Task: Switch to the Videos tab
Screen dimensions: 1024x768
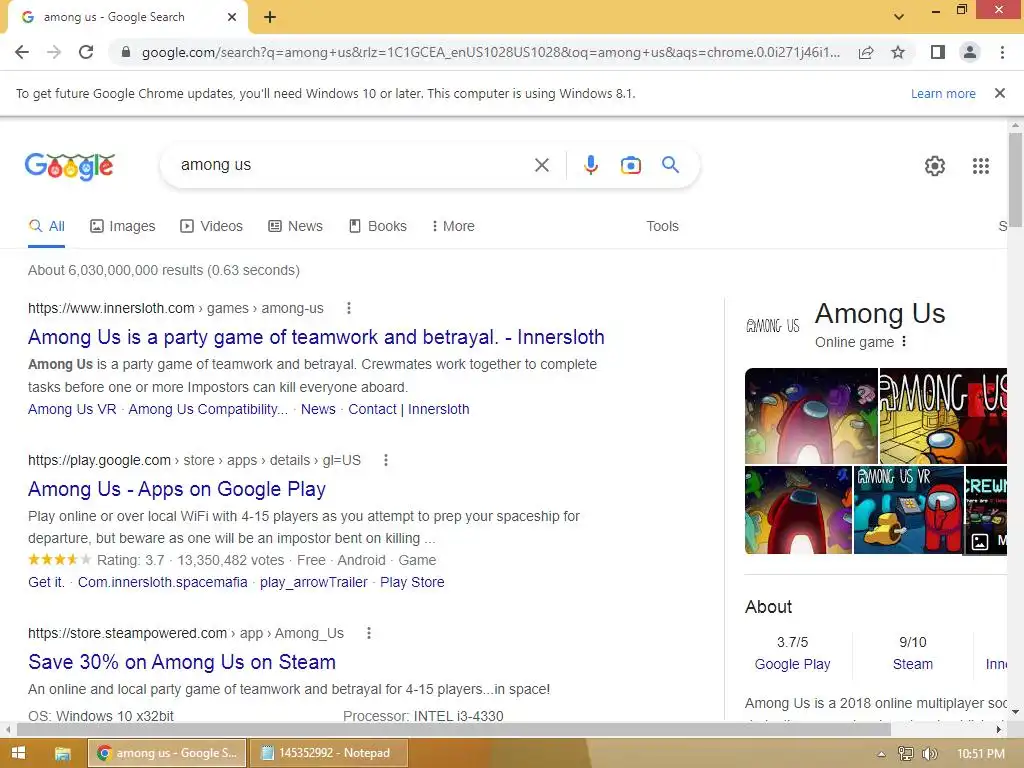Action: click(x=212, y=226)
